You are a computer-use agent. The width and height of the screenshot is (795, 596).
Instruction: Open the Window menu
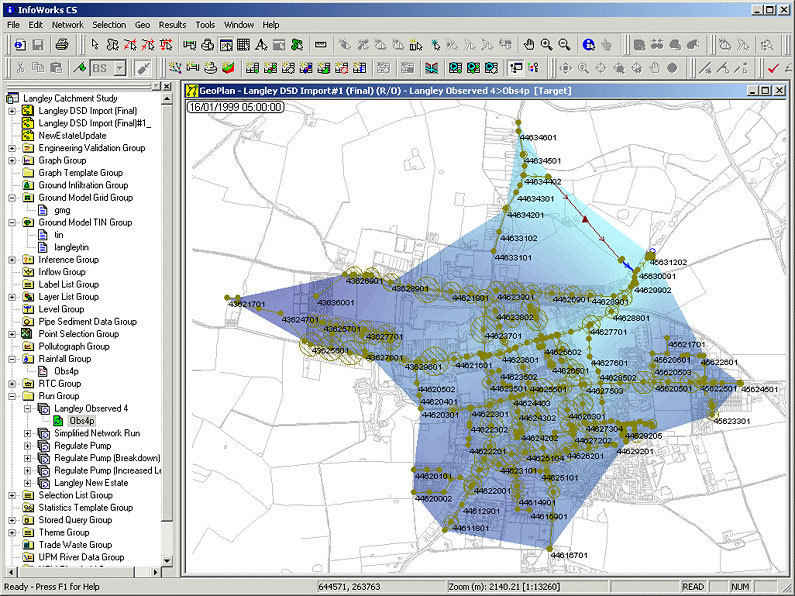[239, 25]
